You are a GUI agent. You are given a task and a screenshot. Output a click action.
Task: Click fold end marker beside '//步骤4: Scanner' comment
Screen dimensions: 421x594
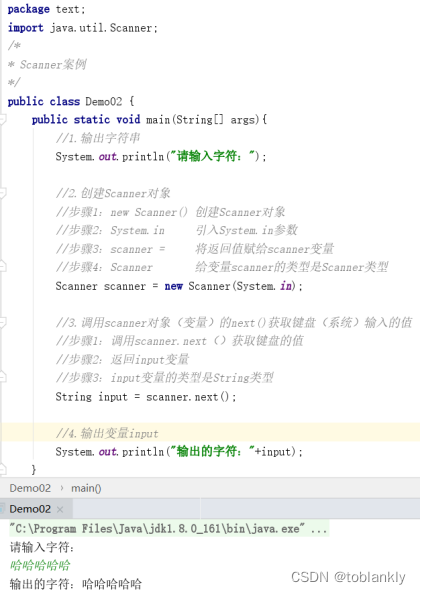click(3, 266)
